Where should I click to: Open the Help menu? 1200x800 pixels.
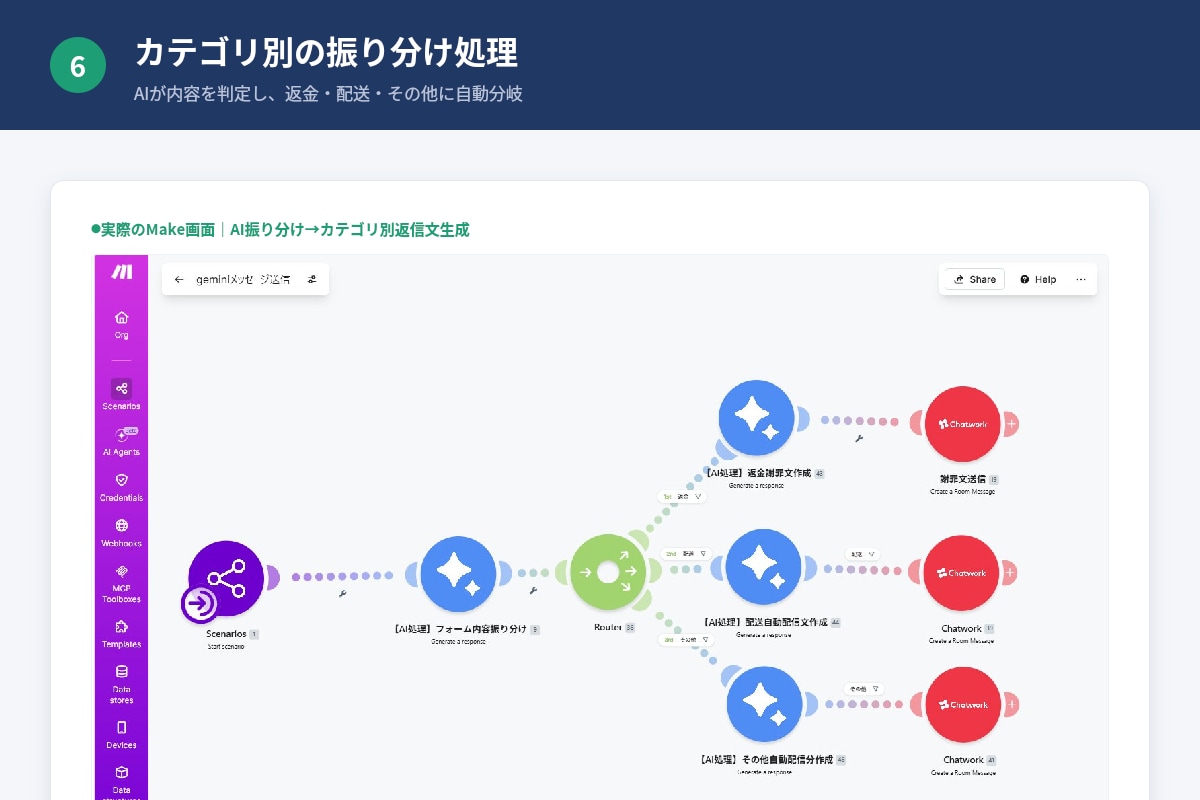point(1038,279)
